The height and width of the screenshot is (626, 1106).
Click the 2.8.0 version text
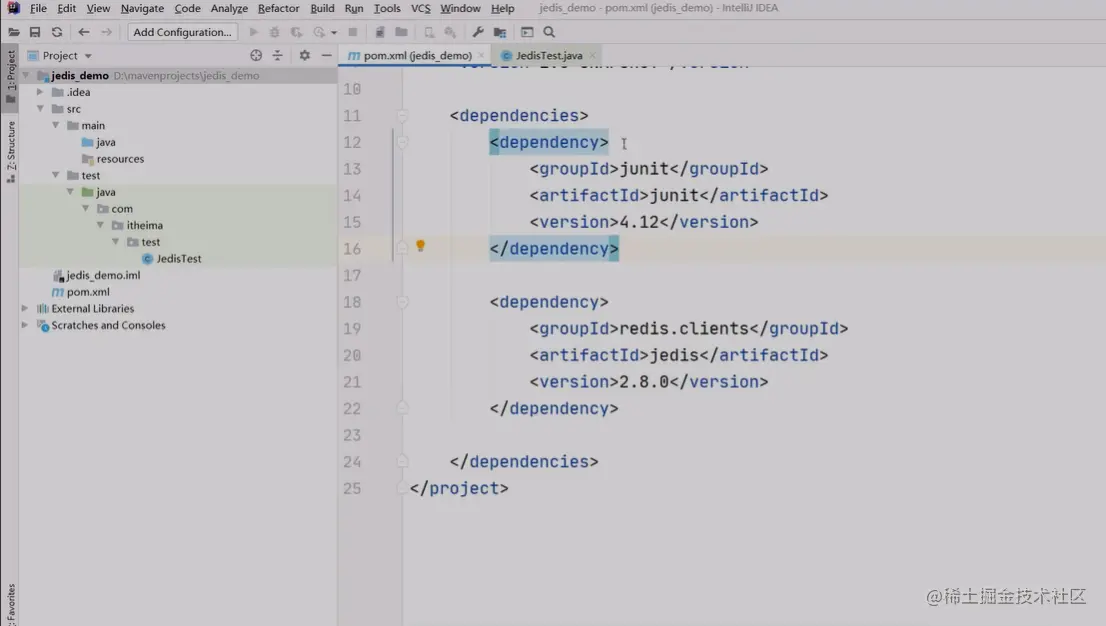pos(644,382)
